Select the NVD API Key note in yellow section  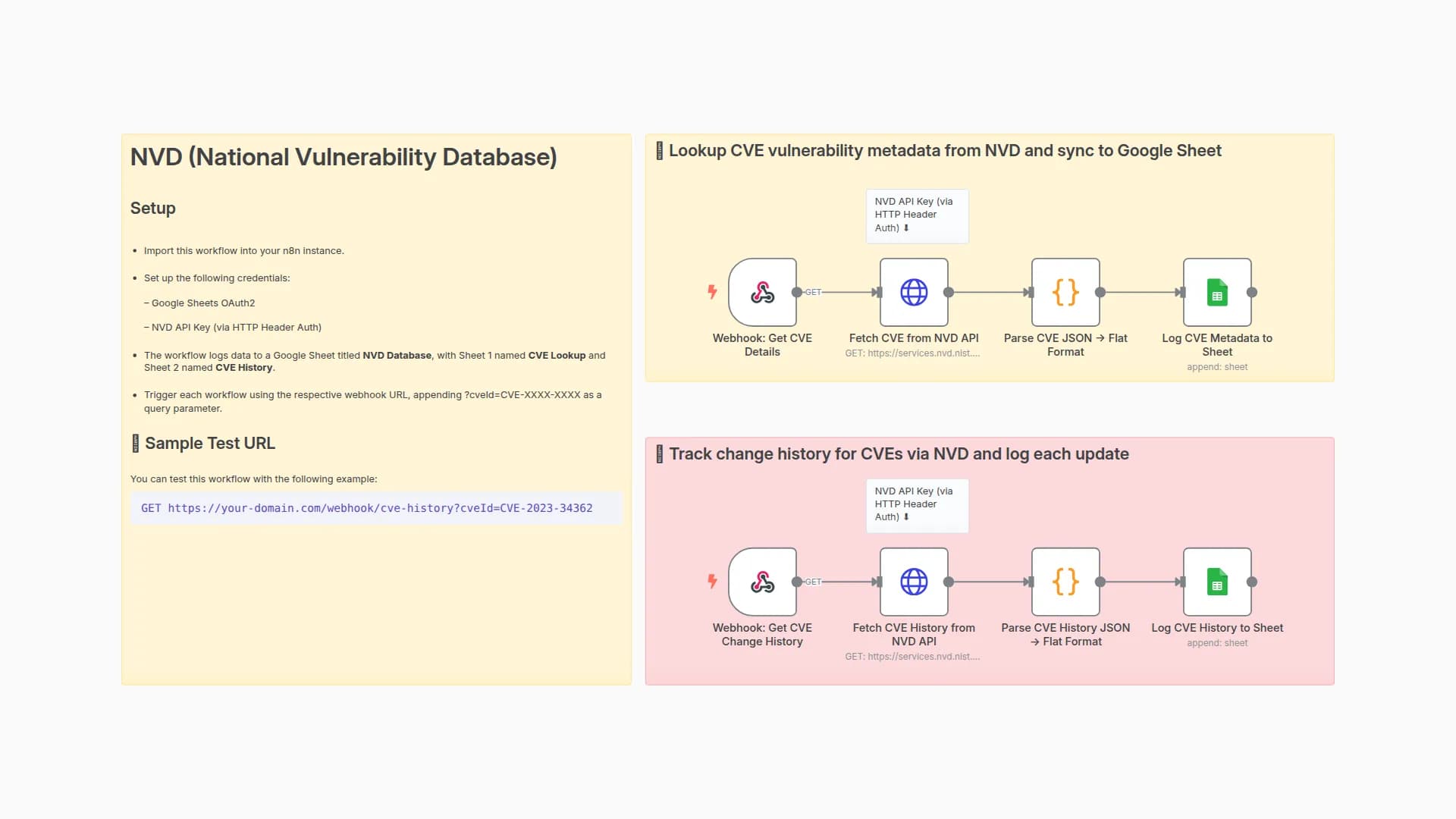pos(917,216)
